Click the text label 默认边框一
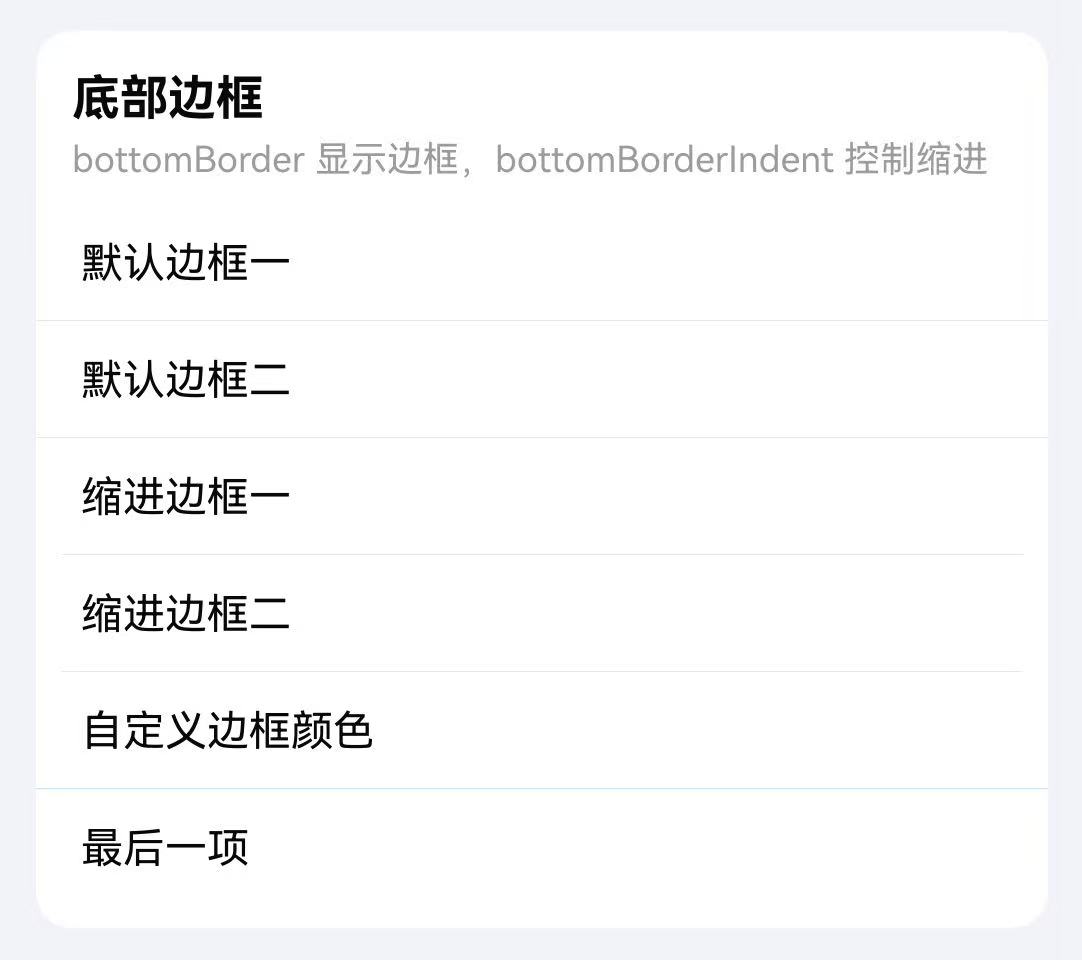The height and width of the screenshot is (960, 1082). (x=185, y=262)
